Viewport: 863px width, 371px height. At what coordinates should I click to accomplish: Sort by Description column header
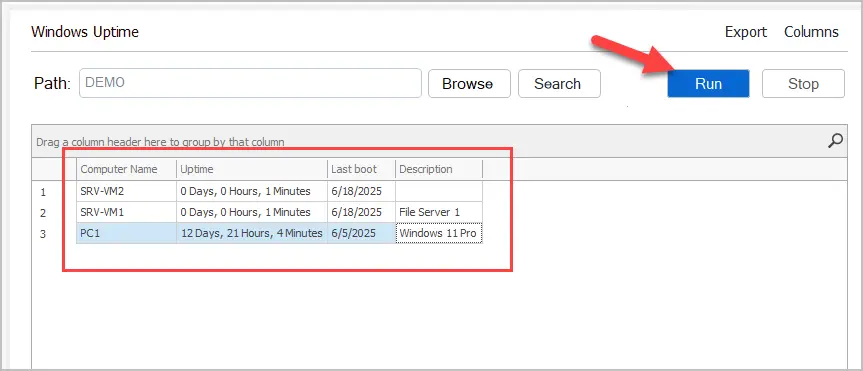point(439,169)
